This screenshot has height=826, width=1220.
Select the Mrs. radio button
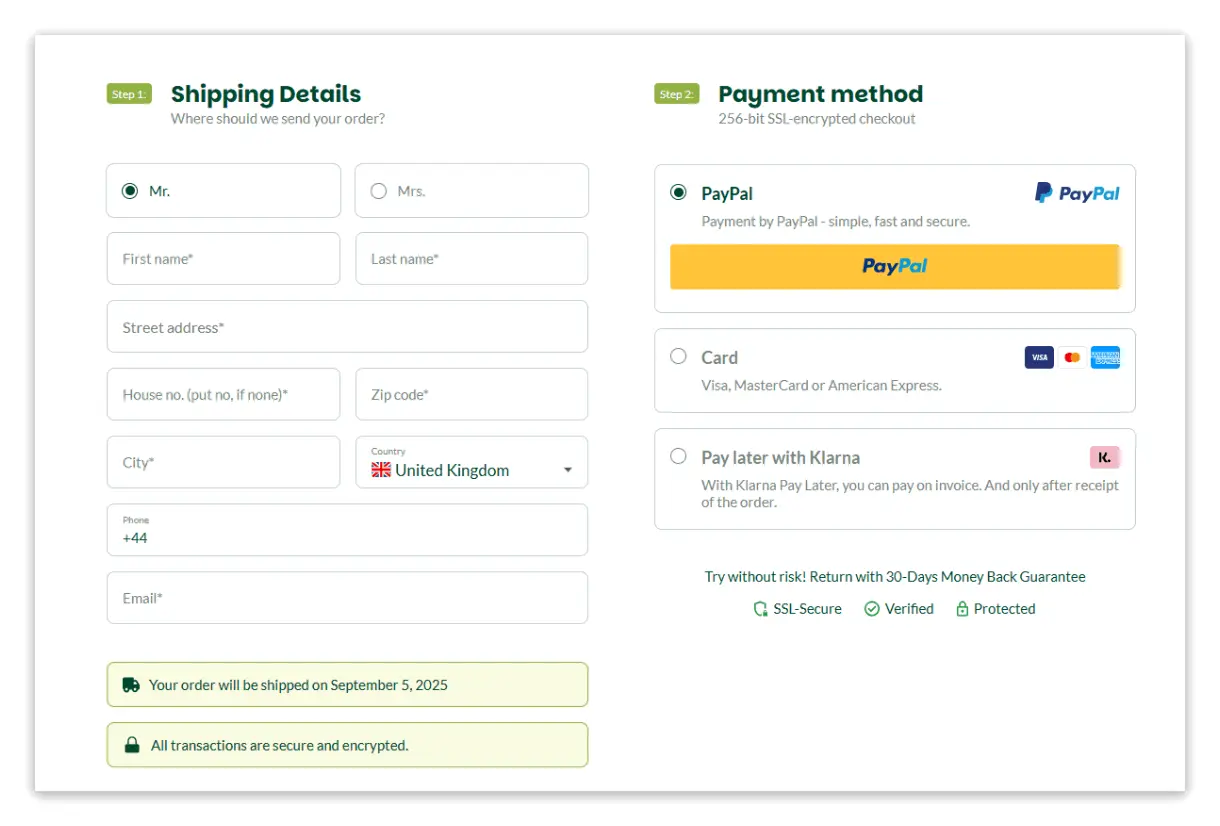click(379, 191)
